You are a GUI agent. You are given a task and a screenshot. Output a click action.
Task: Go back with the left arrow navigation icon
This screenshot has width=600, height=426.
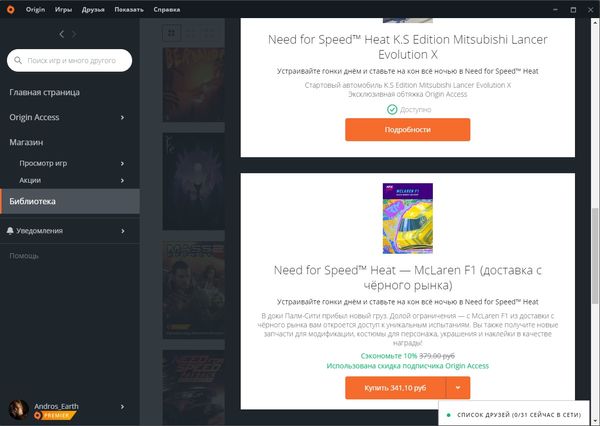(62, 34)
